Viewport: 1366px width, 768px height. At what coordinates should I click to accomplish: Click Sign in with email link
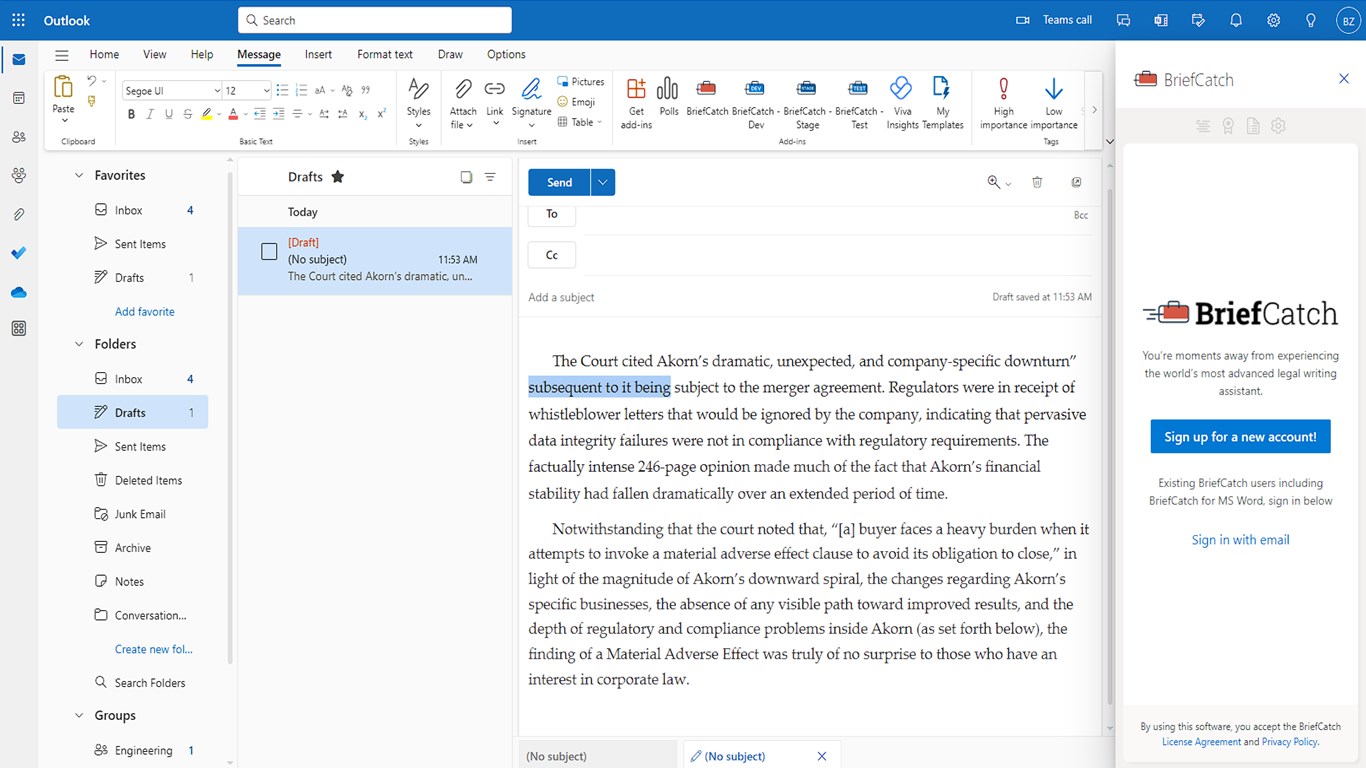tap(1240, 540)
